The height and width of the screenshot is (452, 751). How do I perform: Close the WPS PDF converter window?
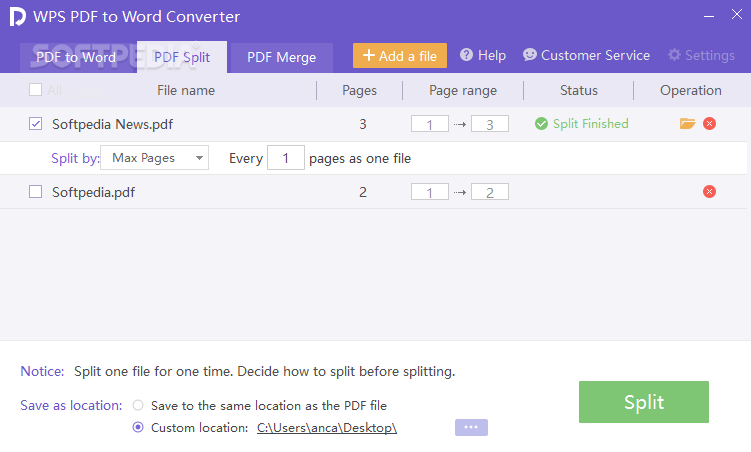click(737, 14)
